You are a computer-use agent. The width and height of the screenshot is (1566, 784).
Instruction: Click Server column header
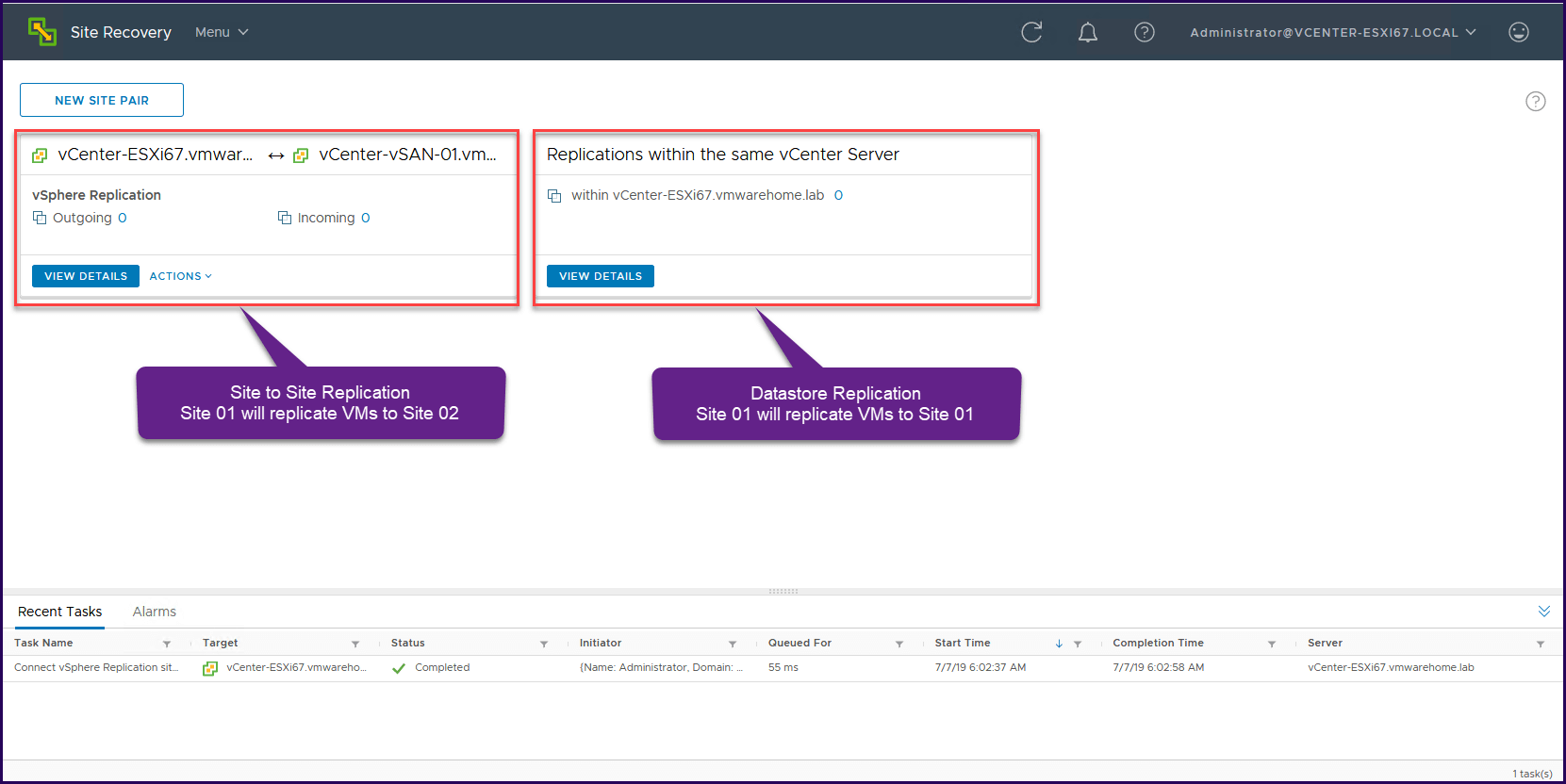[x=1325, y=643]
